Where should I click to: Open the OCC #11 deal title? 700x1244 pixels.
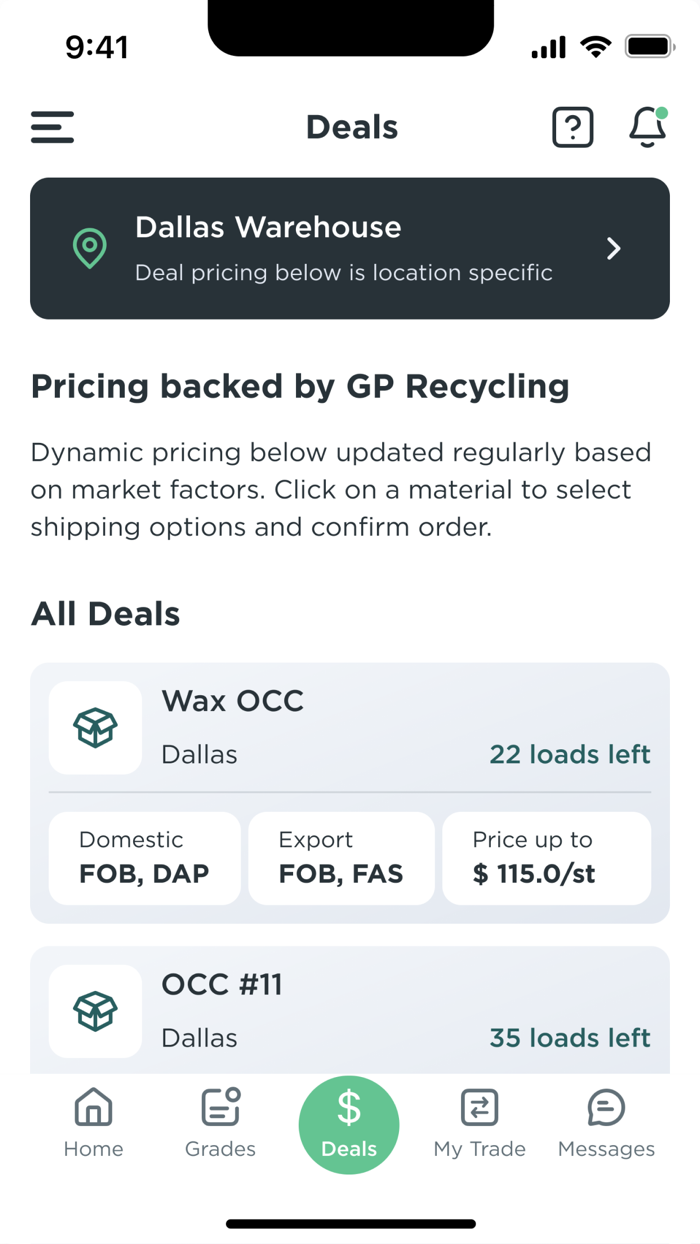[222, 985]
